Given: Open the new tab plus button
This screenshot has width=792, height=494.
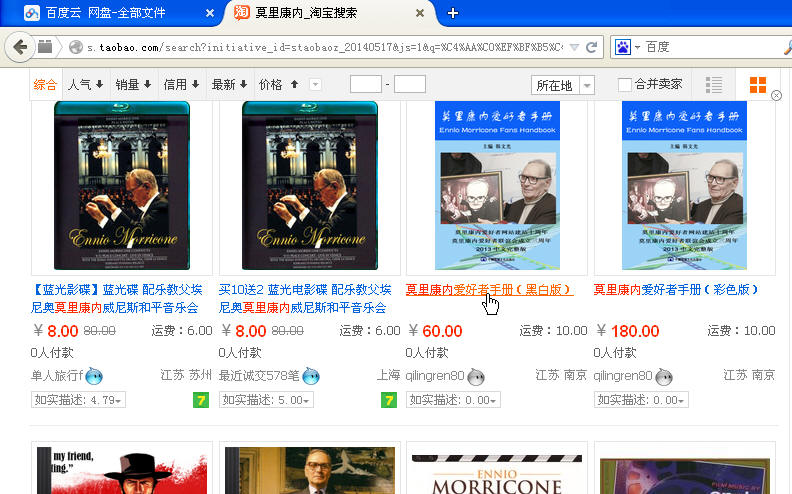Looking at the screenshot, I should 453,13.
